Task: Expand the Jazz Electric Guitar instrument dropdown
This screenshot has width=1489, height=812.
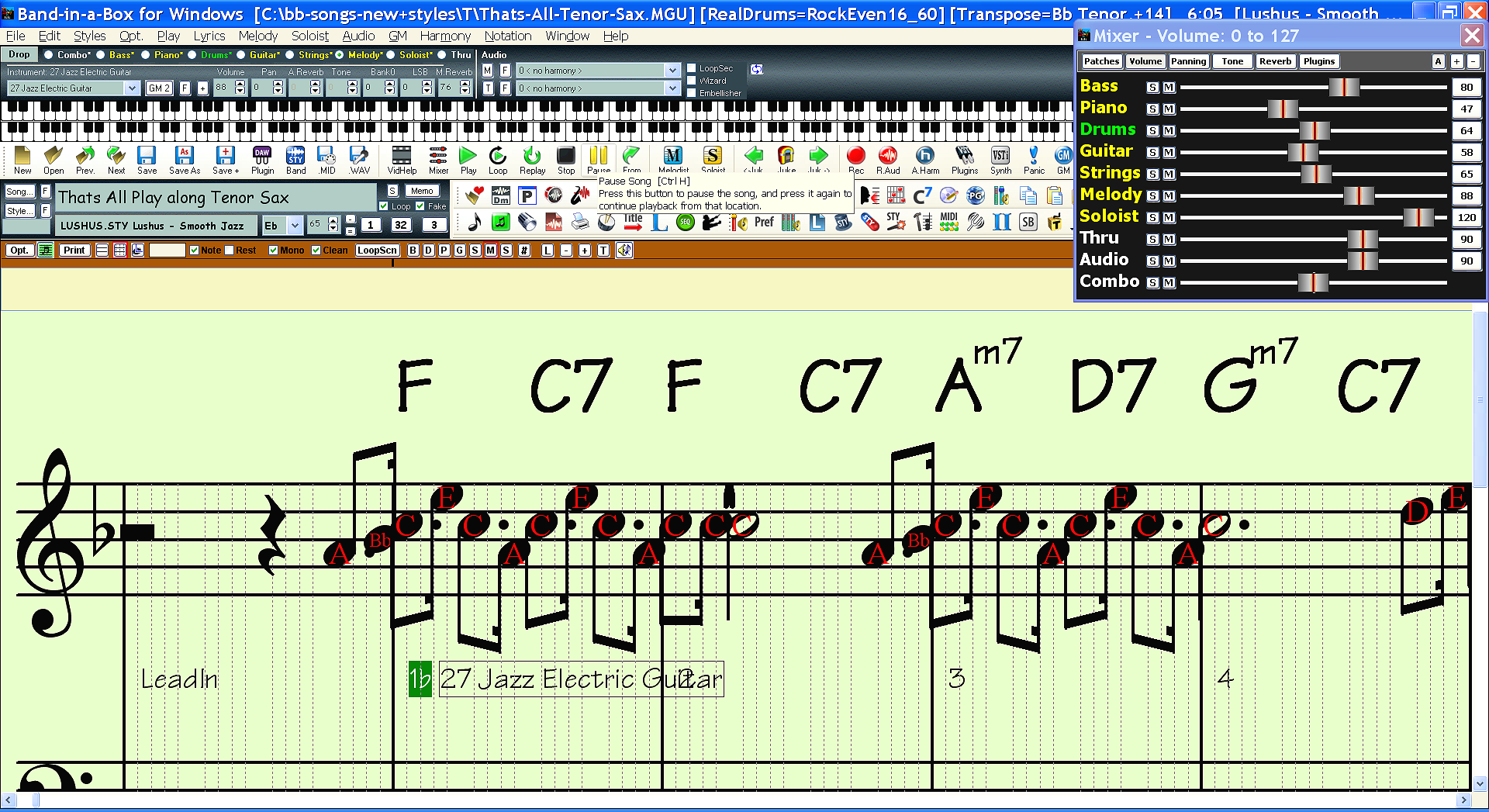Action: (x=132, y=88)
